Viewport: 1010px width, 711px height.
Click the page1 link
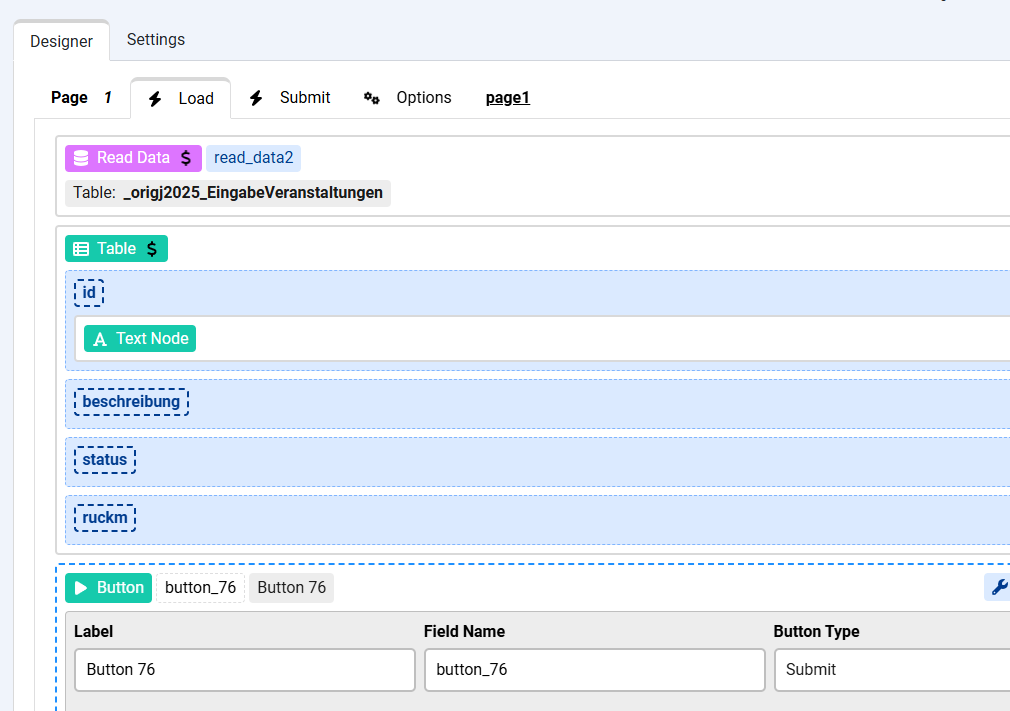tap(507, 98)
